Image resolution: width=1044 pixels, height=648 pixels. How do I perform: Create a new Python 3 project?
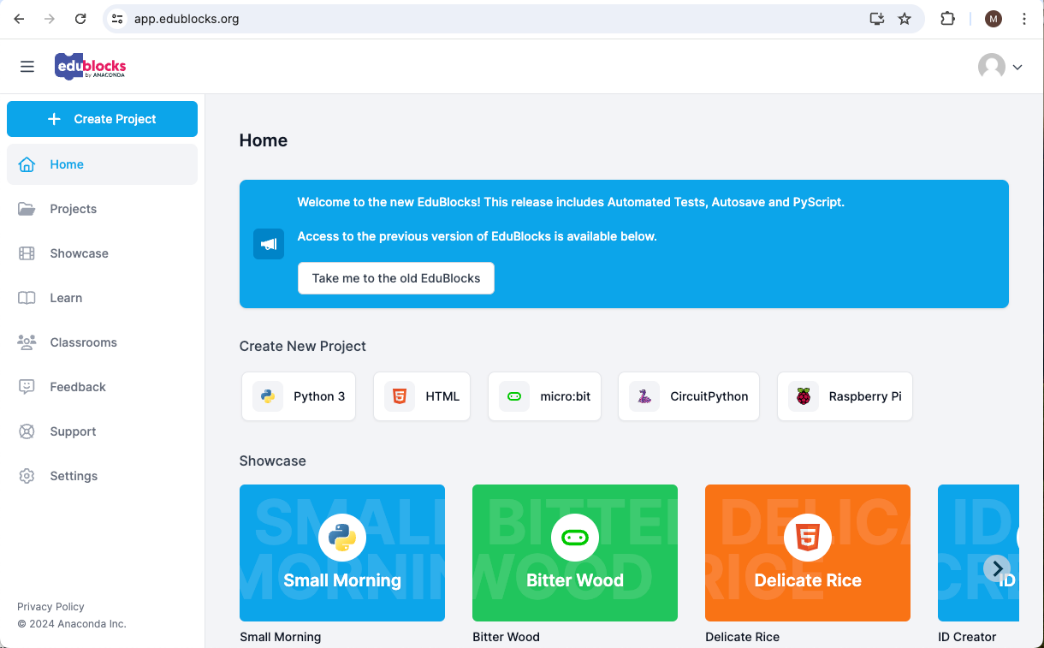pyautogui.click(x=299, y=397)
